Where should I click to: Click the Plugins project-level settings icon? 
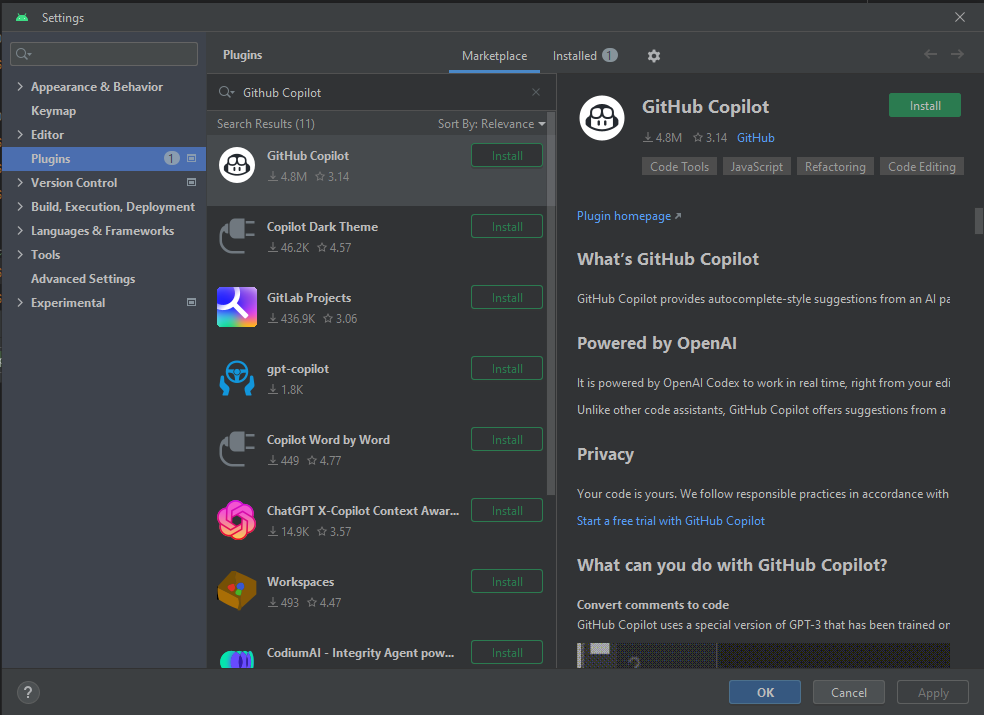click(x=191, y=158)
